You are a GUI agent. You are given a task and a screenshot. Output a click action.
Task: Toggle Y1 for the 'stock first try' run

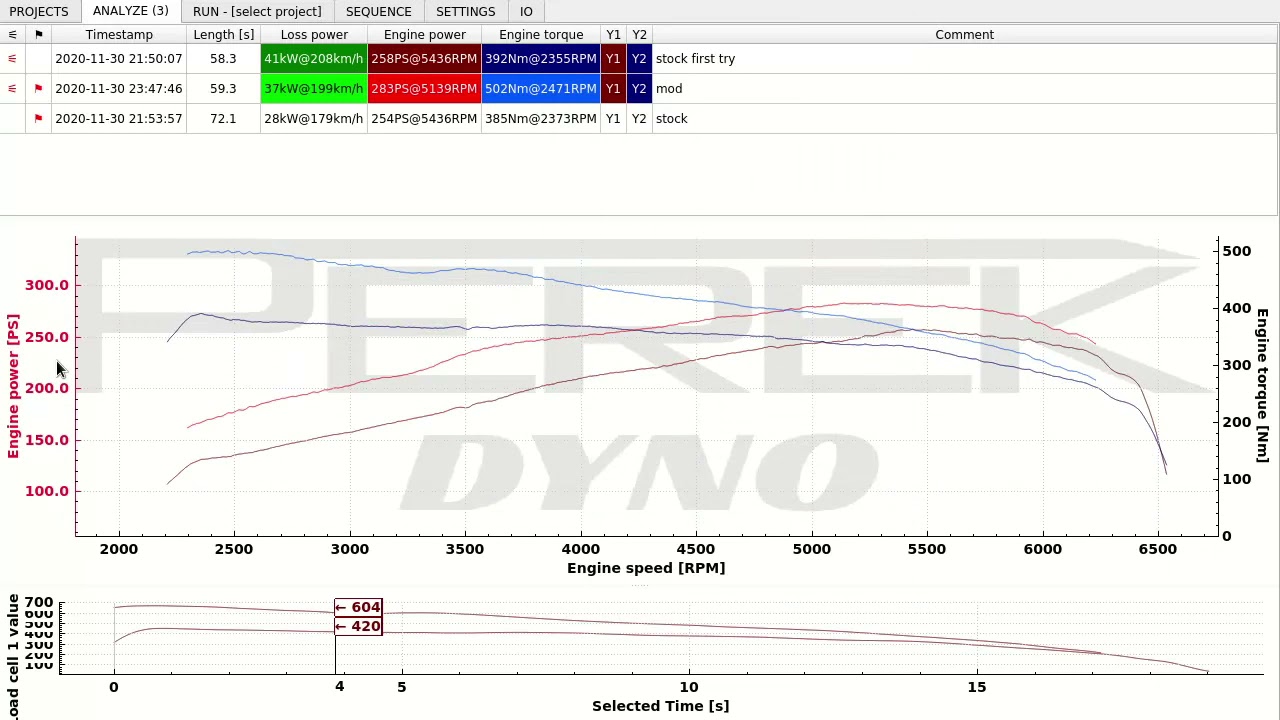tap(613, 58)
